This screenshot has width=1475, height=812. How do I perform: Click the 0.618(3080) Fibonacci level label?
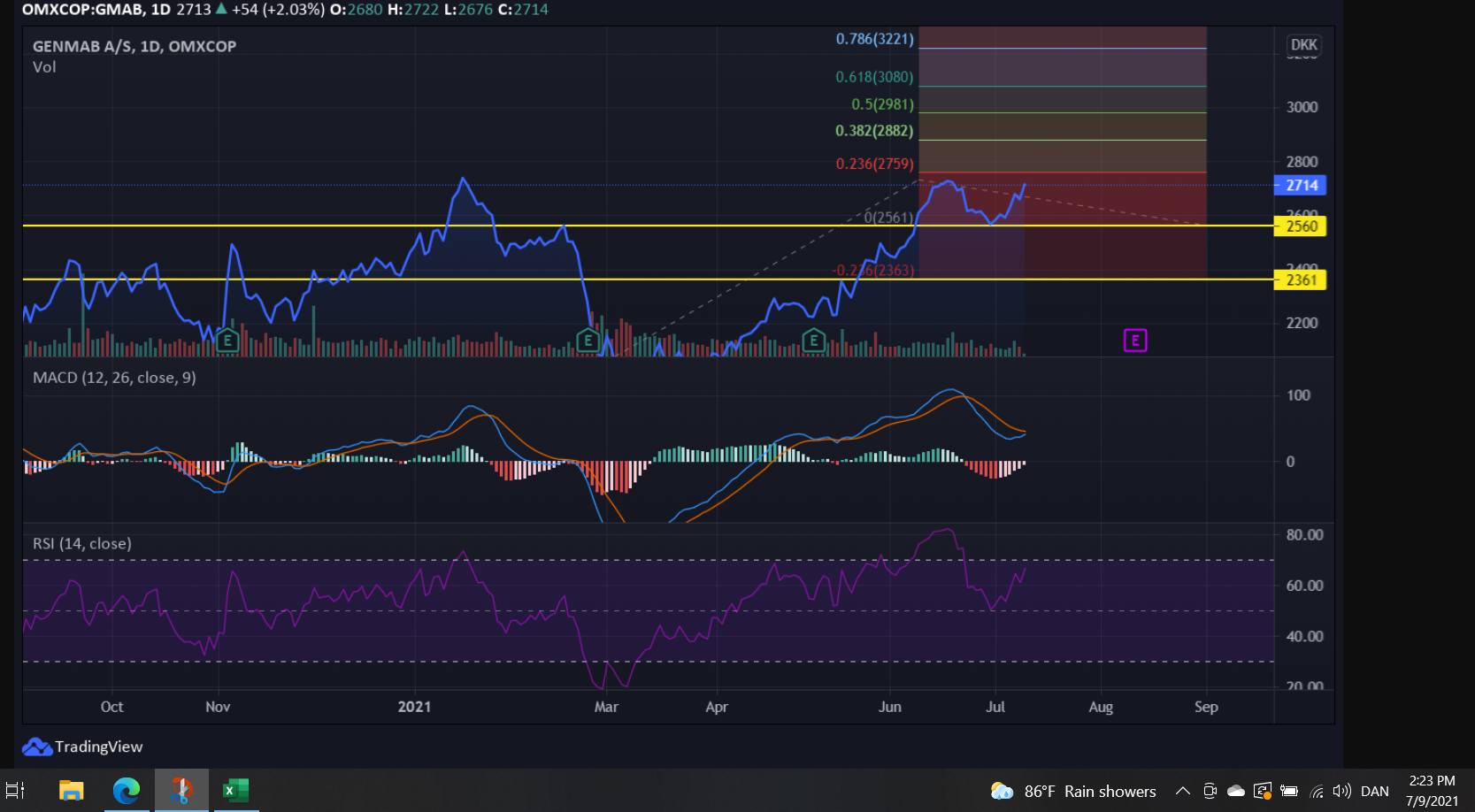(874, 77)
